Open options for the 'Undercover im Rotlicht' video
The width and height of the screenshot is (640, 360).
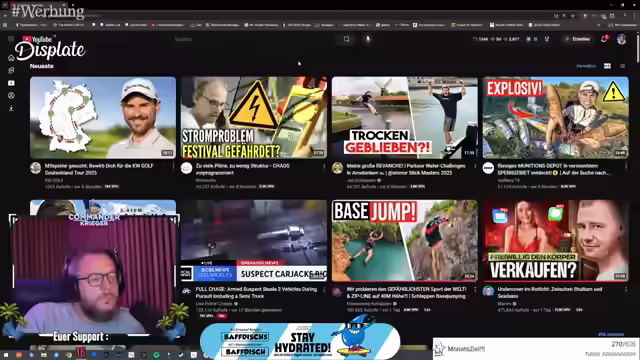[626, 289]
